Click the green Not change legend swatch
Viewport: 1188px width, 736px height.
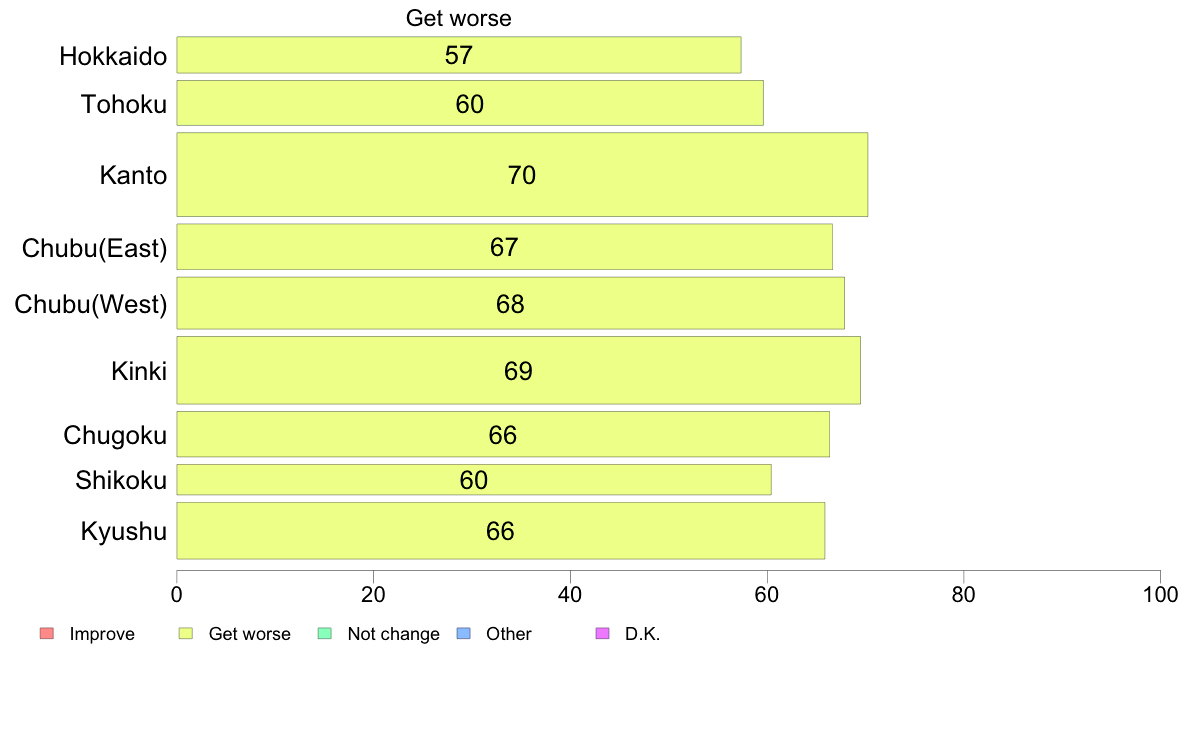click(325, 634)
